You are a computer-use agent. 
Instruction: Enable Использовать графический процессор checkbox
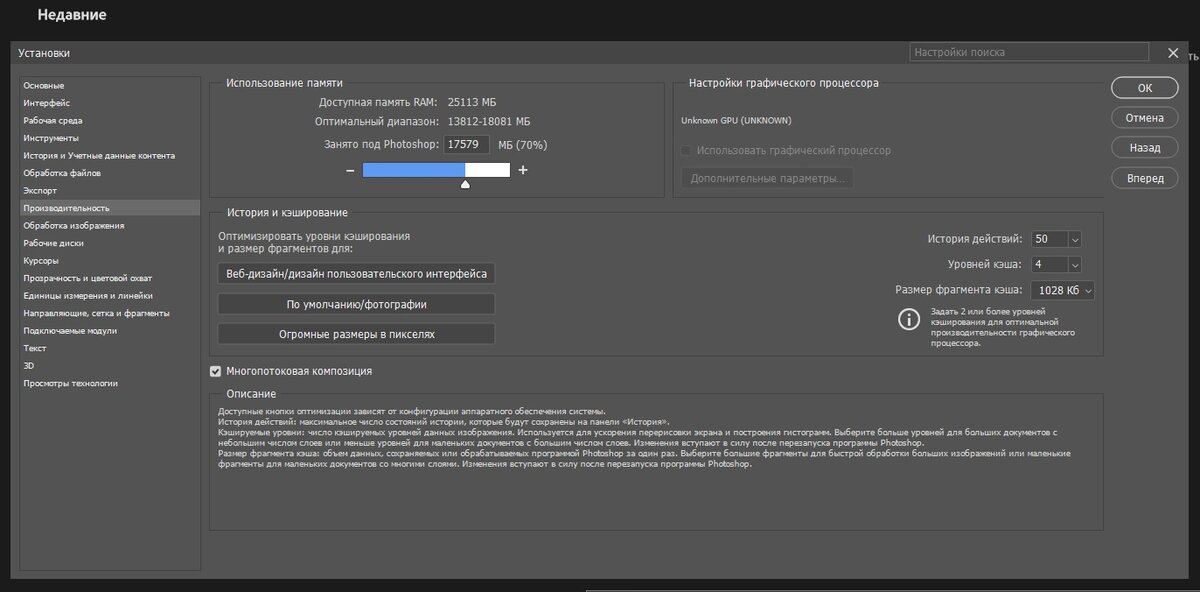tap(686, 150)
